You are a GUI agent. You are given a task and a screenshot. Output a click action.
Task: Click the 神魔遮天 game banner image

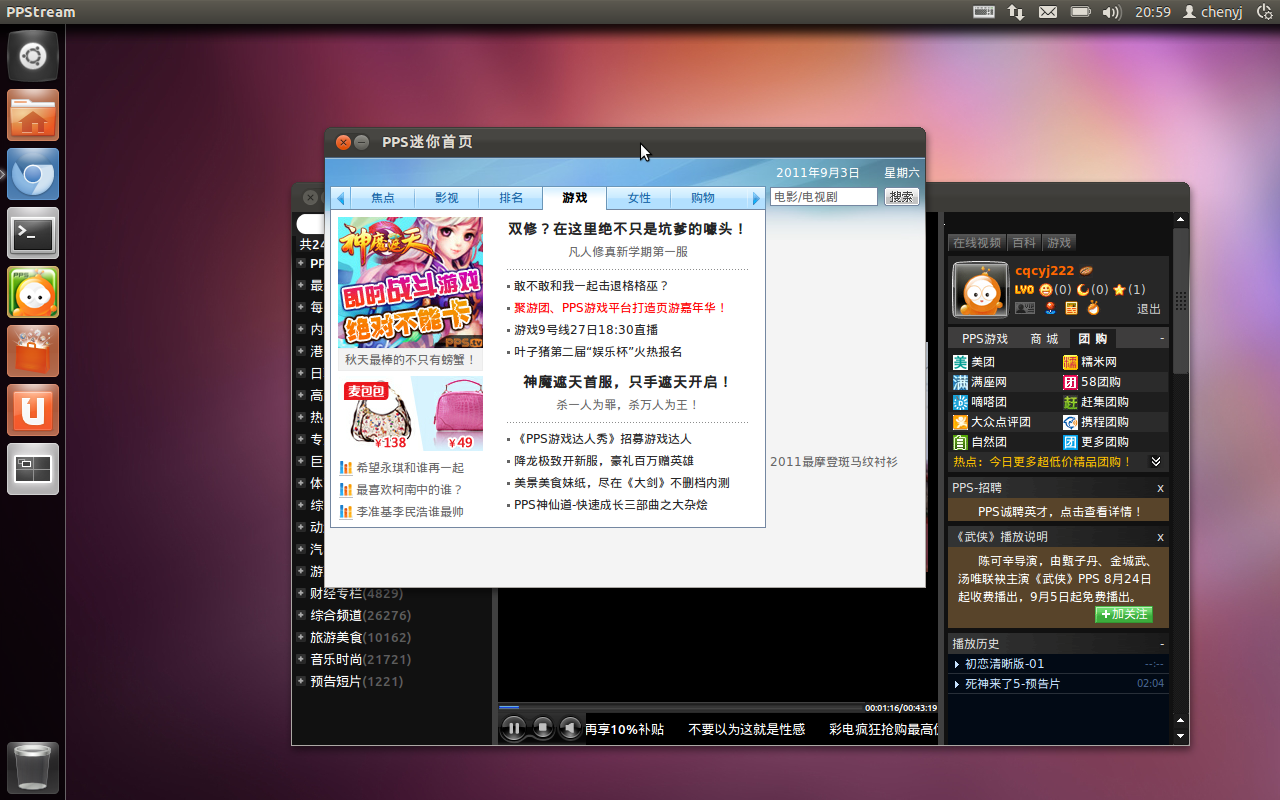410,282
